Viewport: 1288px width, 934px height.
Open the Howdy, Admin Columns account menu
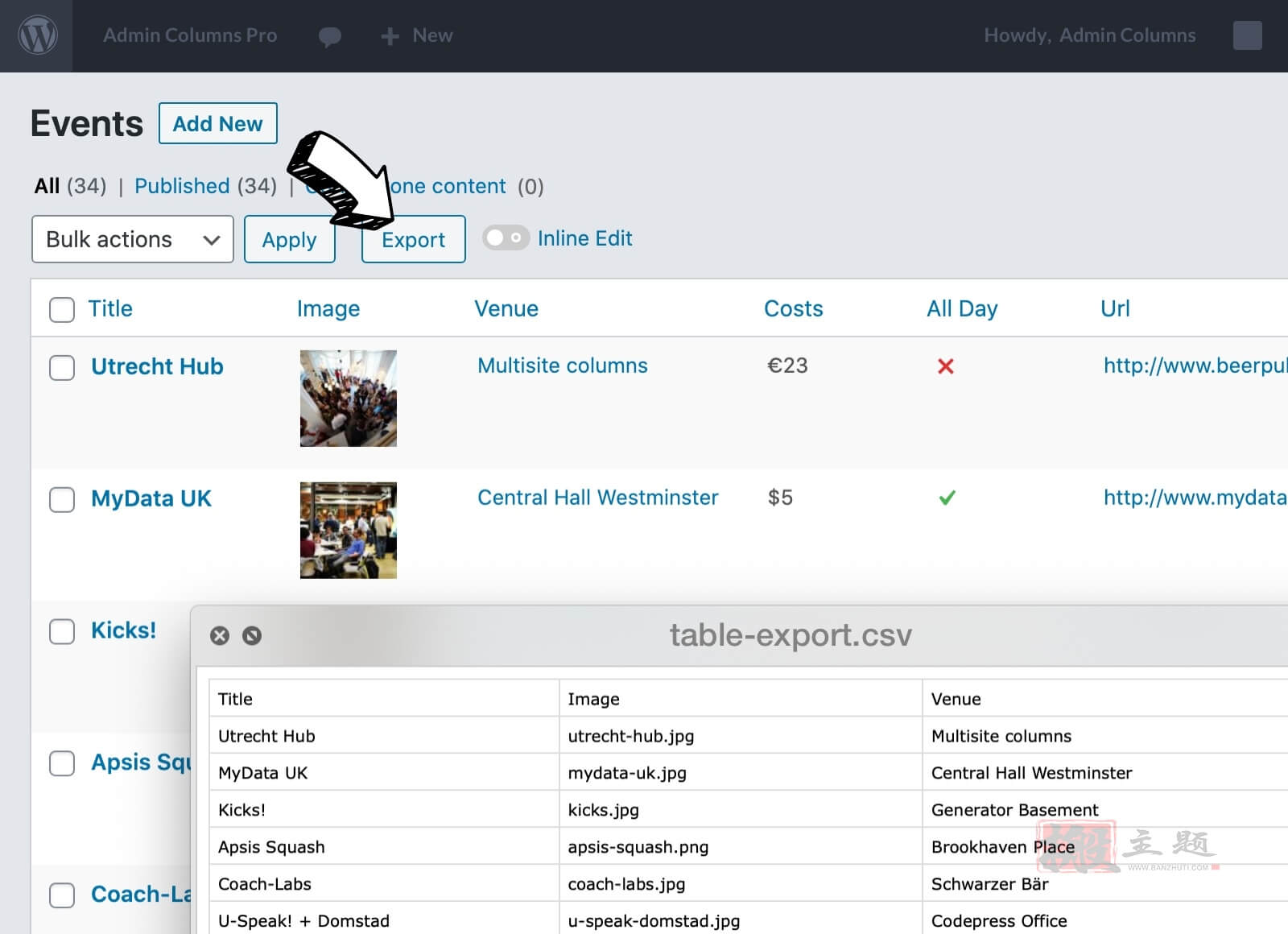coord(1089,35)
